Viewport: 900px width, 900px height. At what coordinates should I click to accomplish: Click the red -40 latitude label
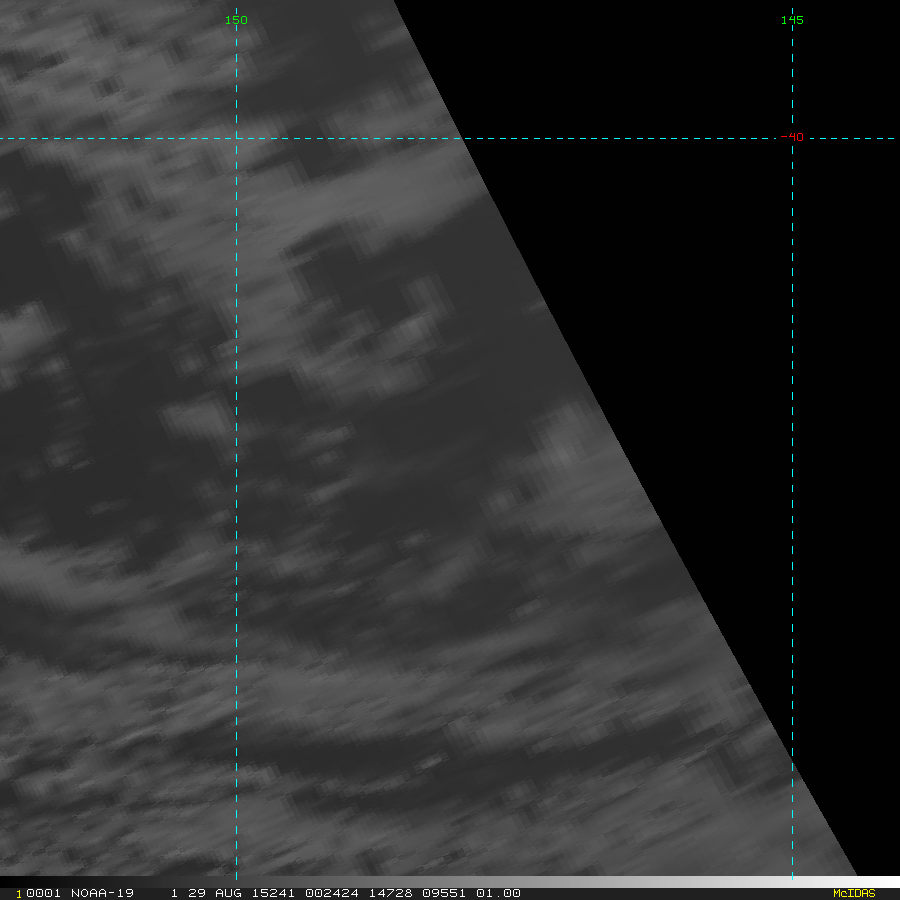(x=792, y=137)
